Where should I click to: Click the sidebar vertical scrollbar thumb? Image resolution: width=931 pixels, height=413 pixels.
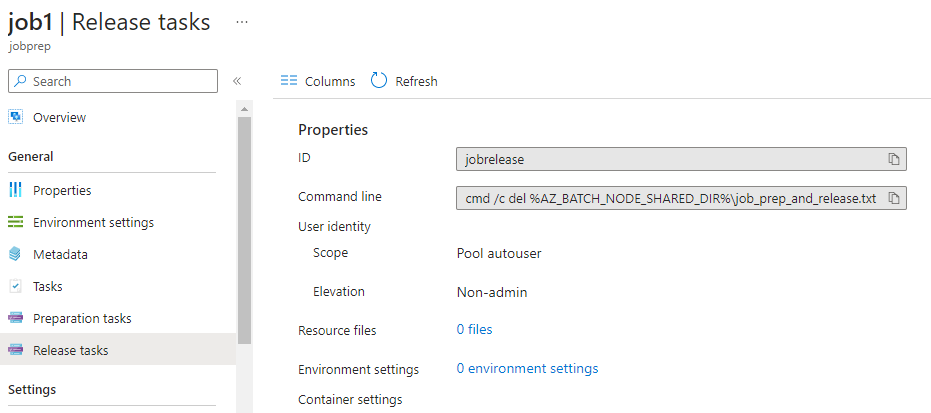click(x=244, y=230)
